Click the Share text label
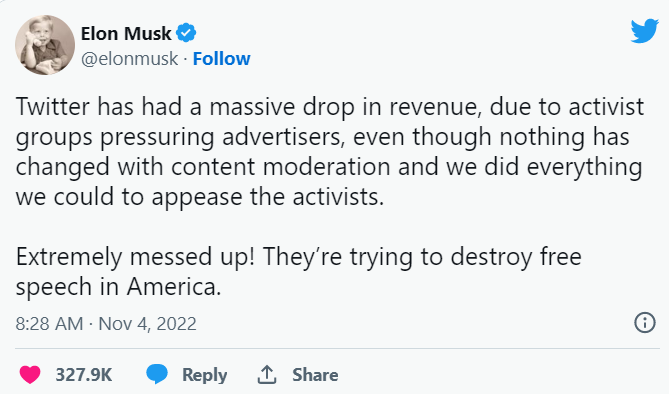This screenshot has width=669, height=394. point(315,375)
